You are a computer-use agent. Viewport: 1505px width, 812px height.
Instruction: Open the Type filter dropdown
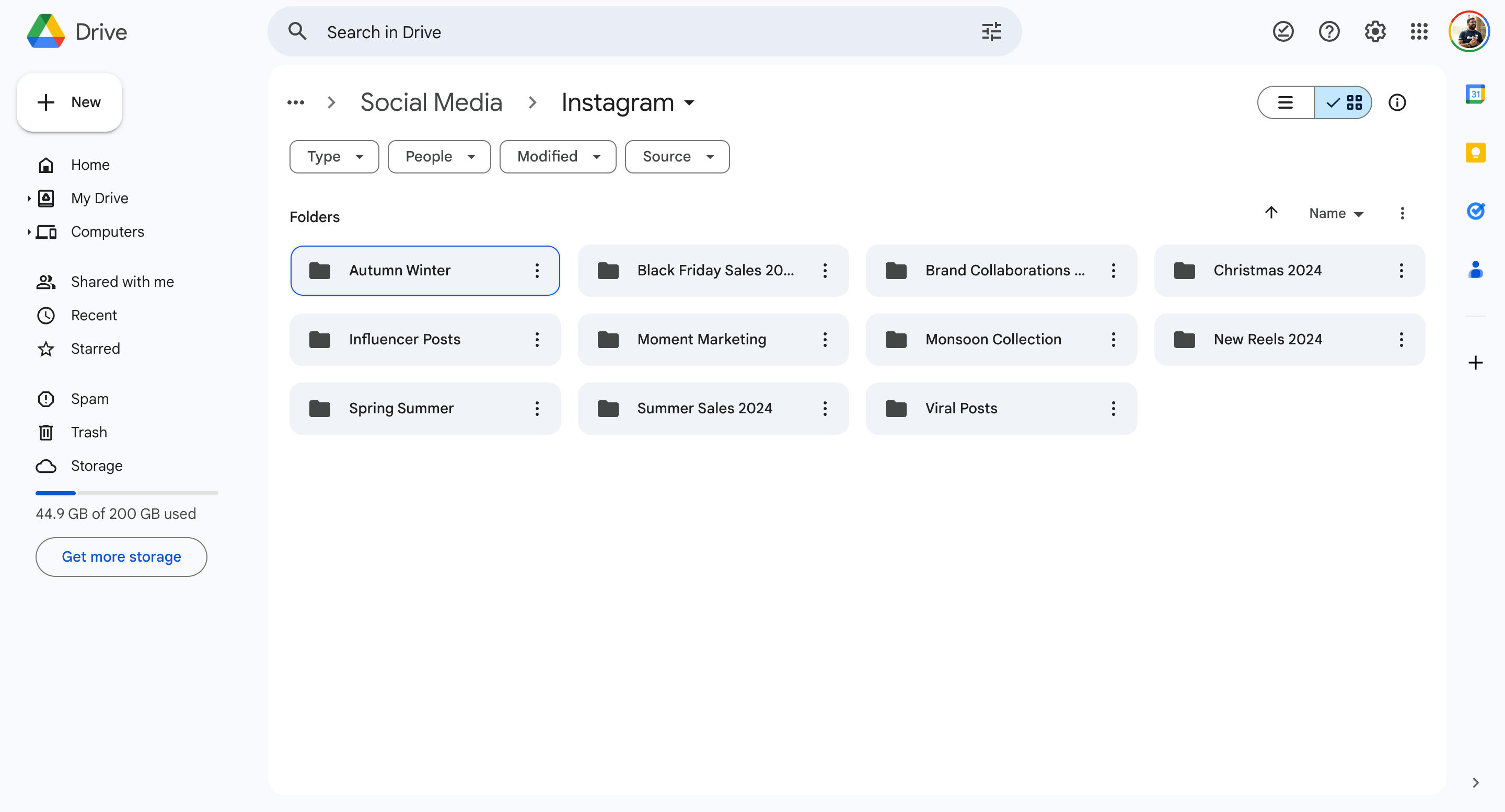click(334, 157)
